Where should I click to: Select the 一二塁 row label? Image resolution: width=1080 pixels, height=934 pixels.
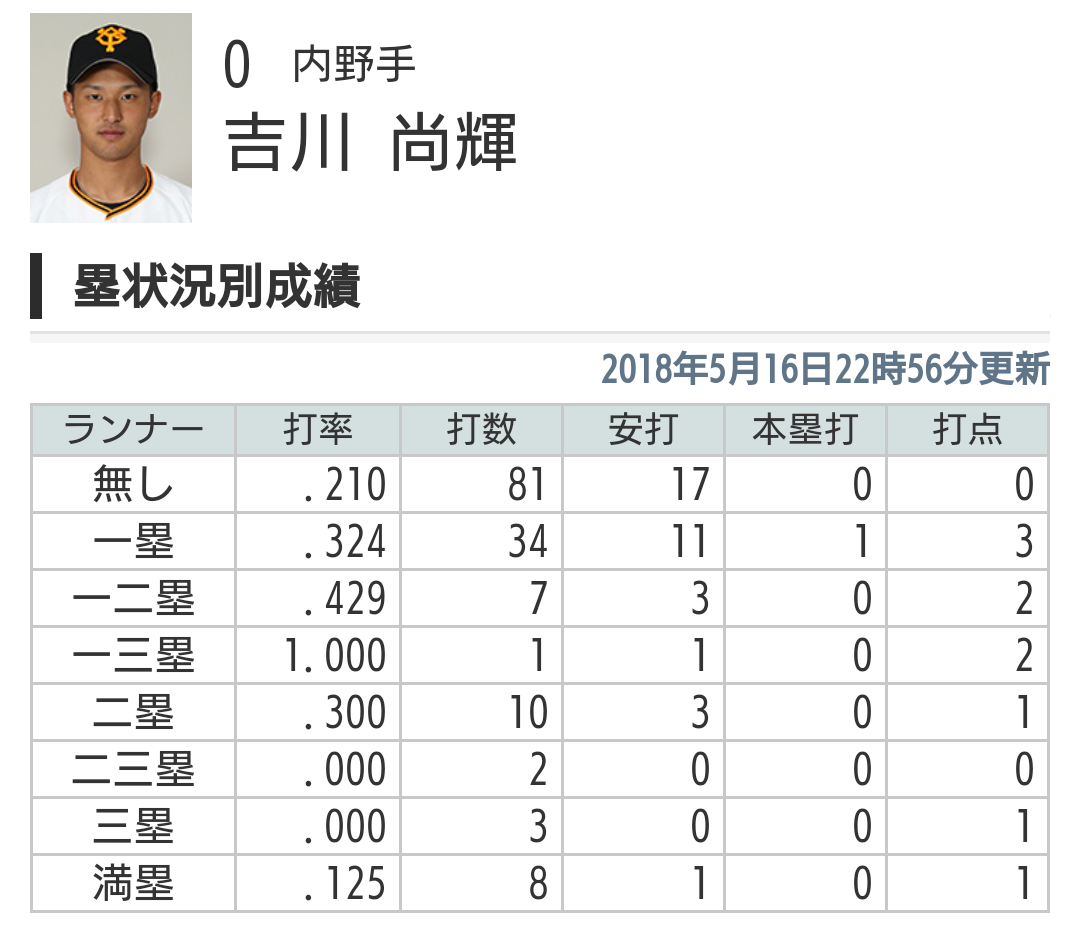pos(133,600)
